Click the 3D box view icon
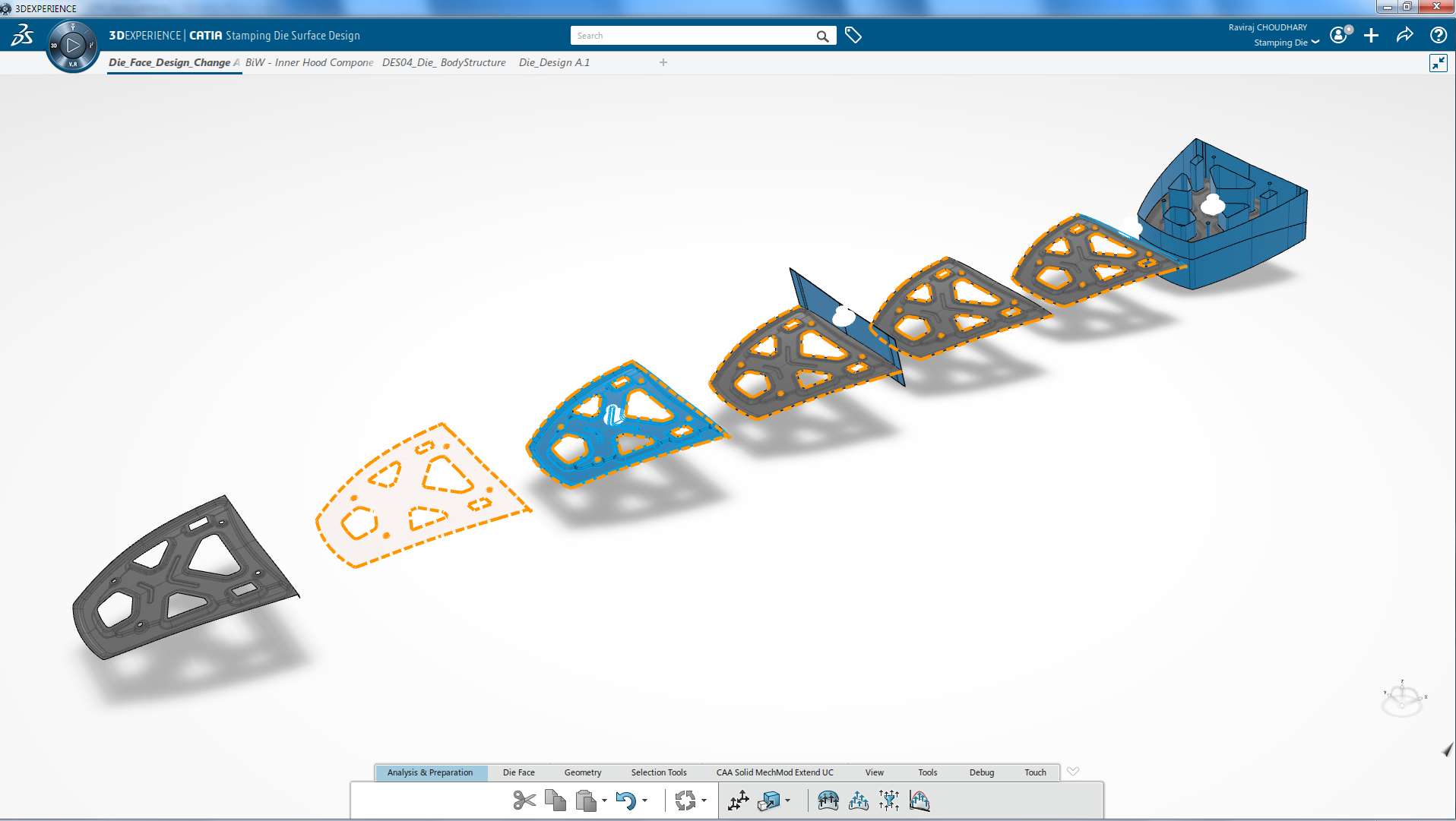The image size is (1456, 821). [769, 800]
